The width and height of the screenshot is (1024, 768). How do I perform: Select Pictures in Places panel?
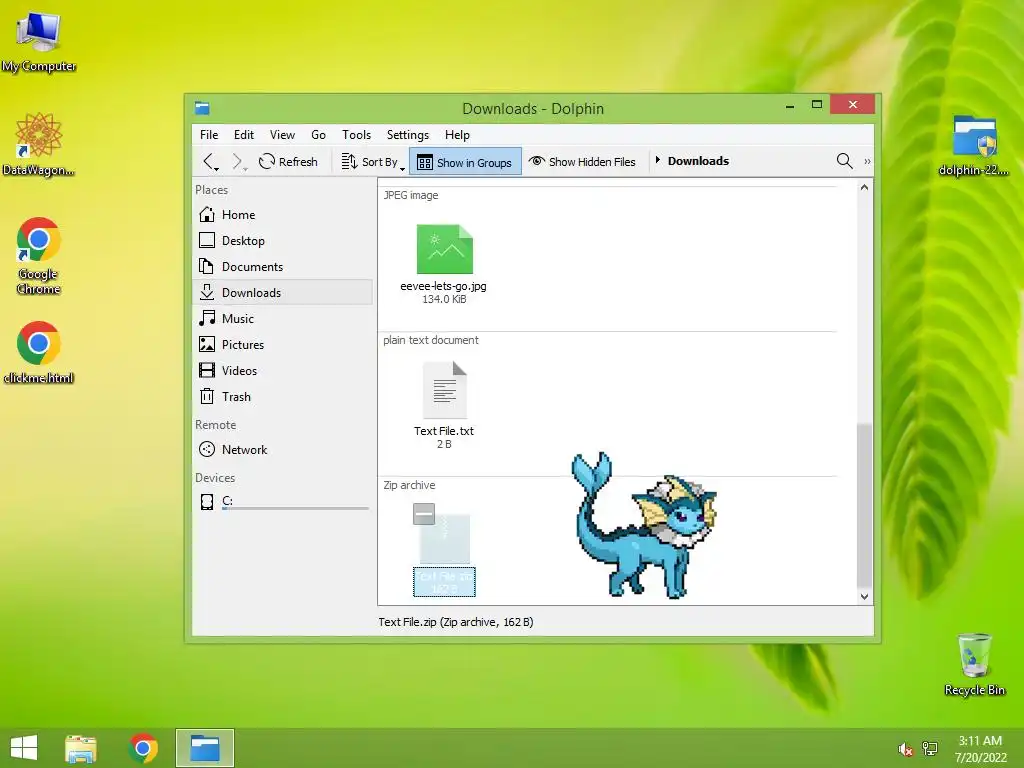(x=283, y=345)
